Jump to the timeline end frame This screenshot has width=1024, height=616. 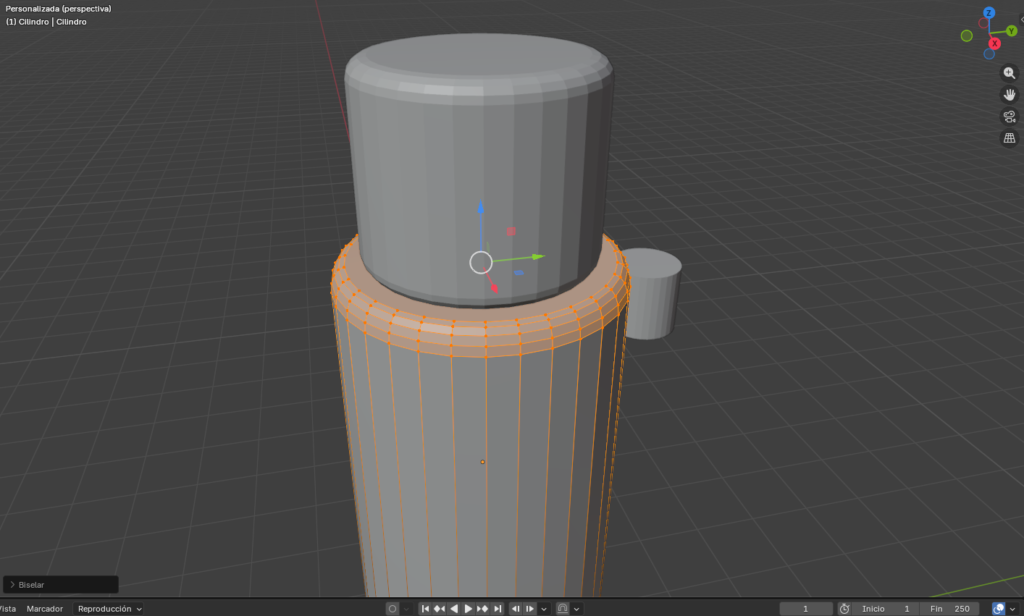[497, 608]
